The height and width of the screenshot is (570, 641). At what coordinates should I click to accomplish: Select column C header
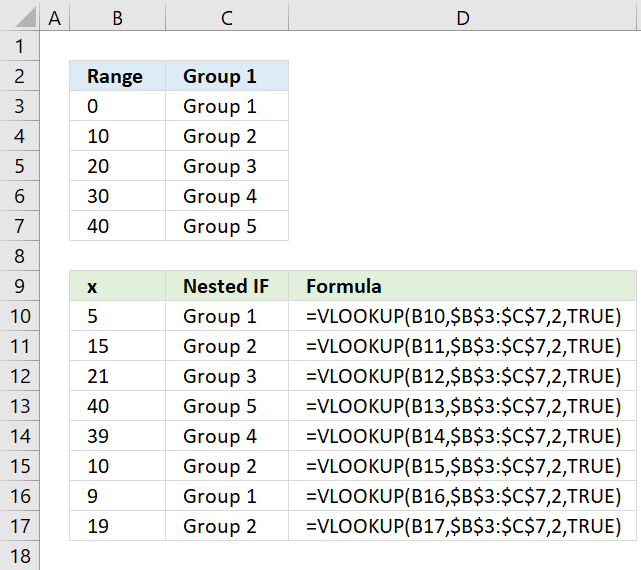(x=227, y=16)
